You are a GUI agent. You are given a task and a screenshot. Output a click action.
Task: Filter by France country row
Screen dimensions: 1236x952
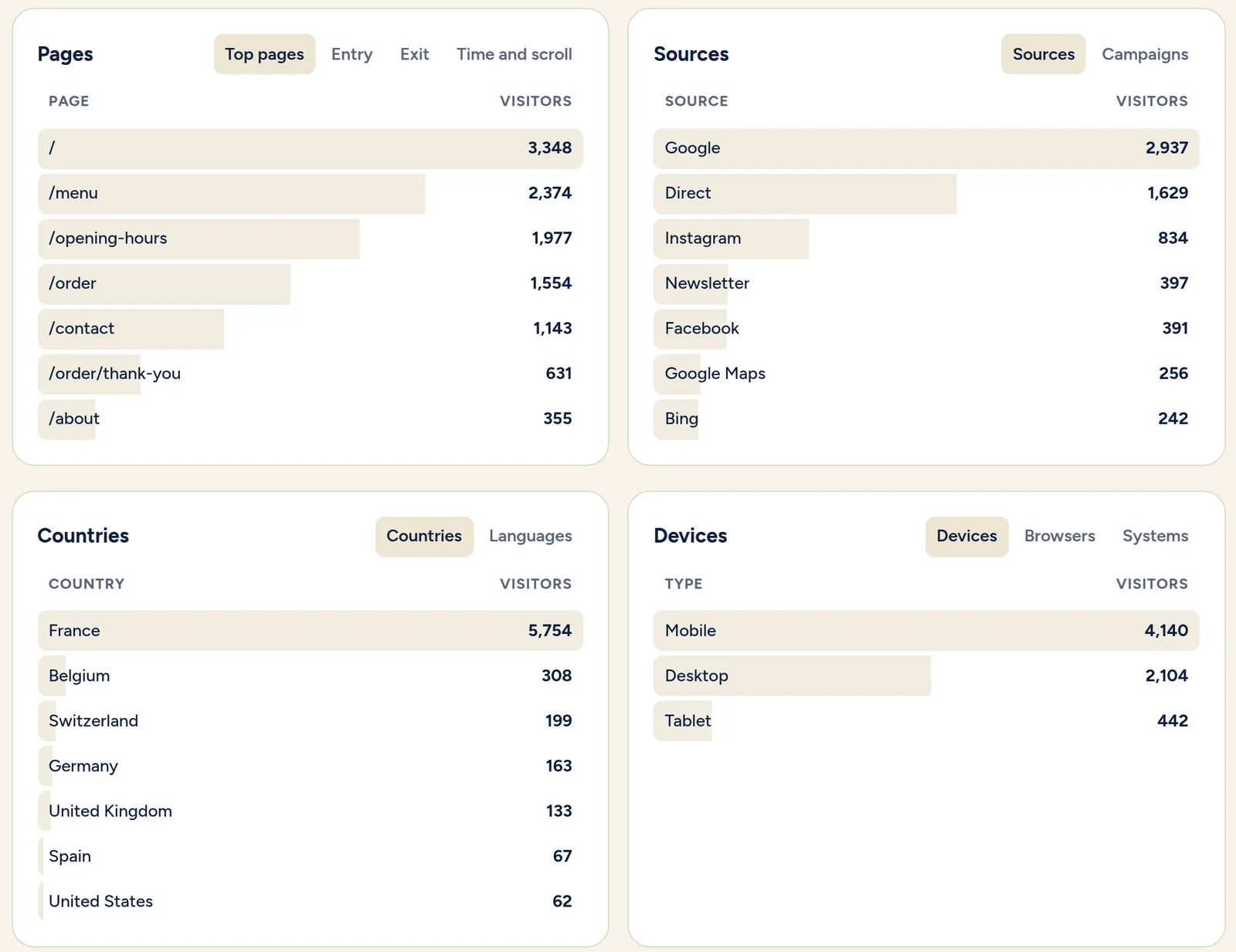(x=310, y=631)
